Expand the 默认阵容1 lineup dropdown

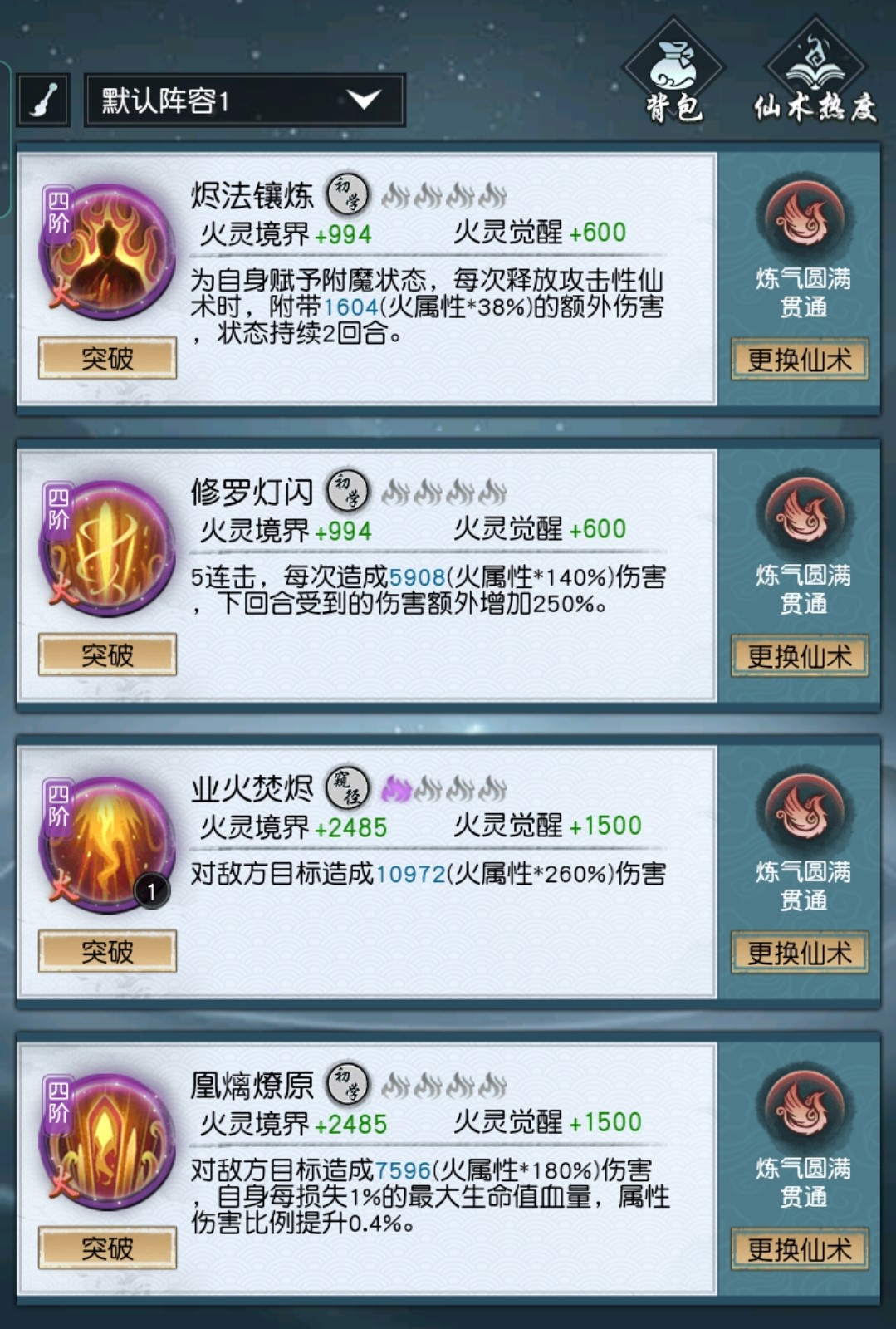[244, 101]
